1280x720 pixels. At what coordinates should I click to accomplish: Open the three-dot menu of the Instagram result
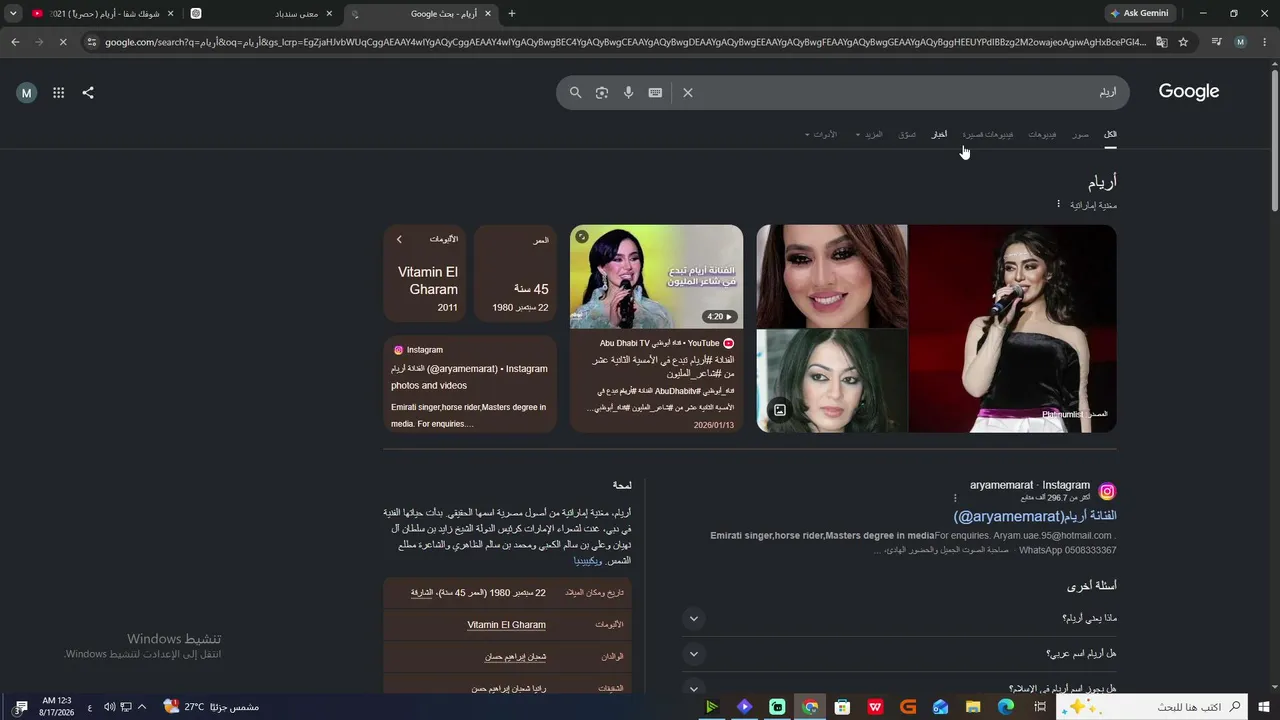(955, 497)
